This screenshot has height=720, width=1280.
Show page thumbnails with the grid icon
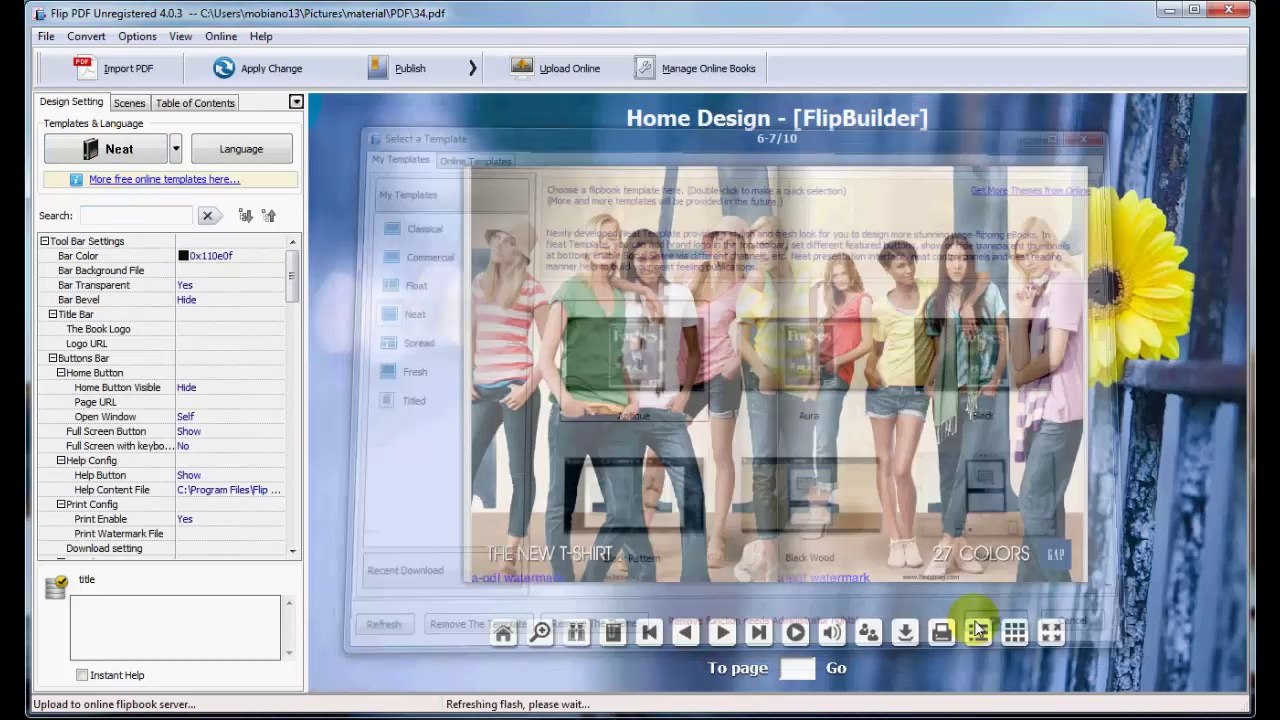[1014, 632]
